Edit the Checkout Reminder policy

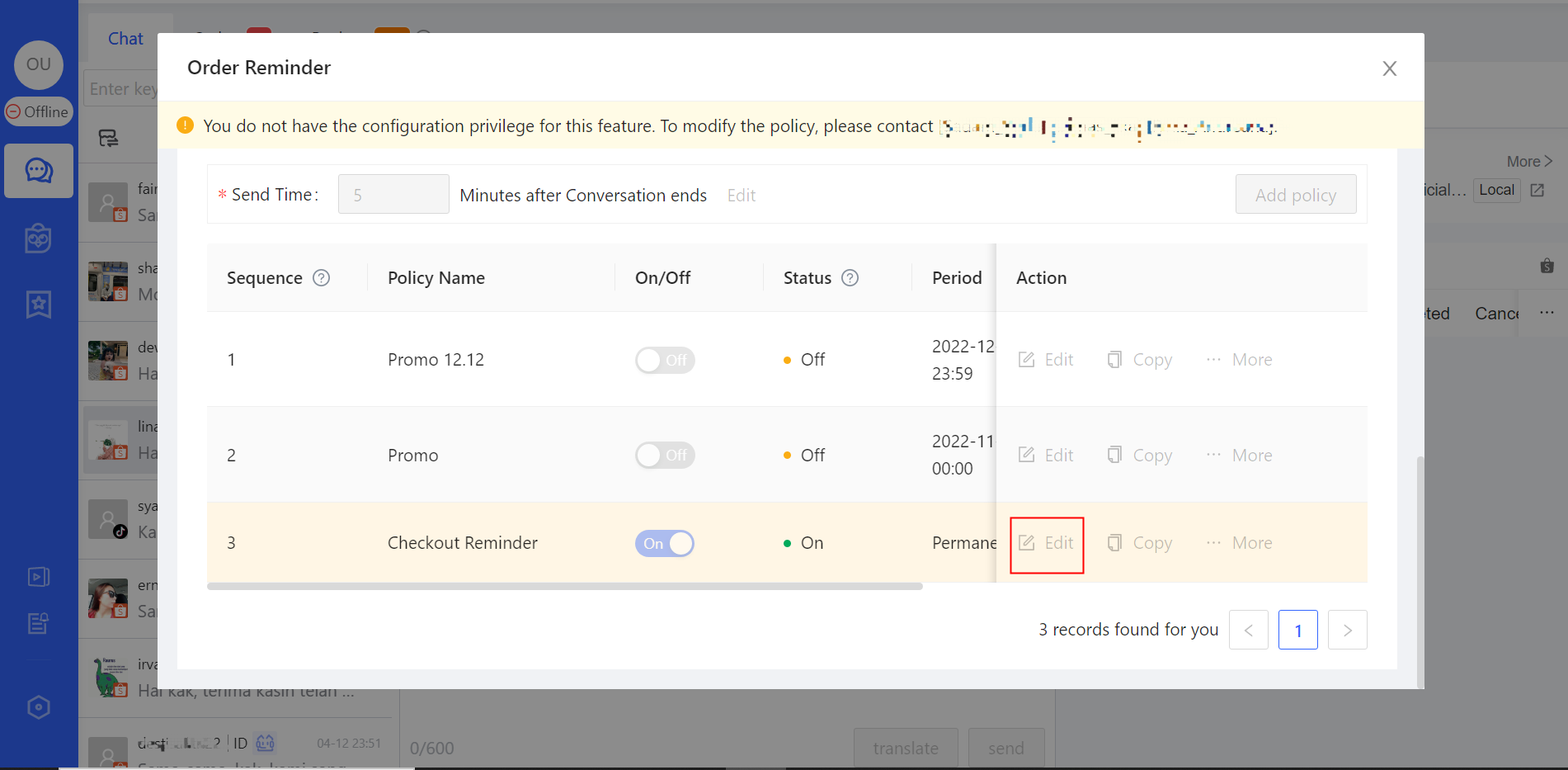point(1047,543)
